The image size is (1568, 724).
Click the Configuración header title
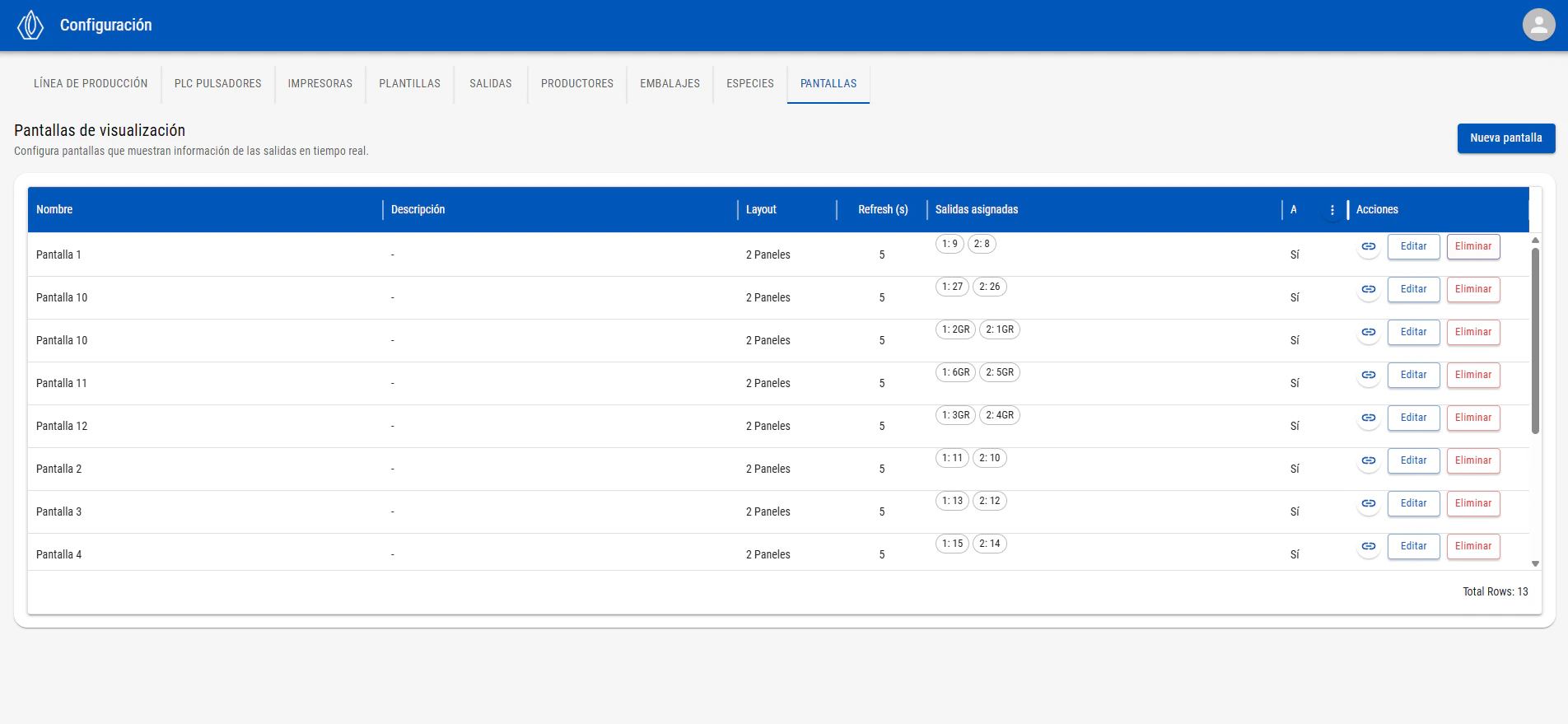(105, 25)
